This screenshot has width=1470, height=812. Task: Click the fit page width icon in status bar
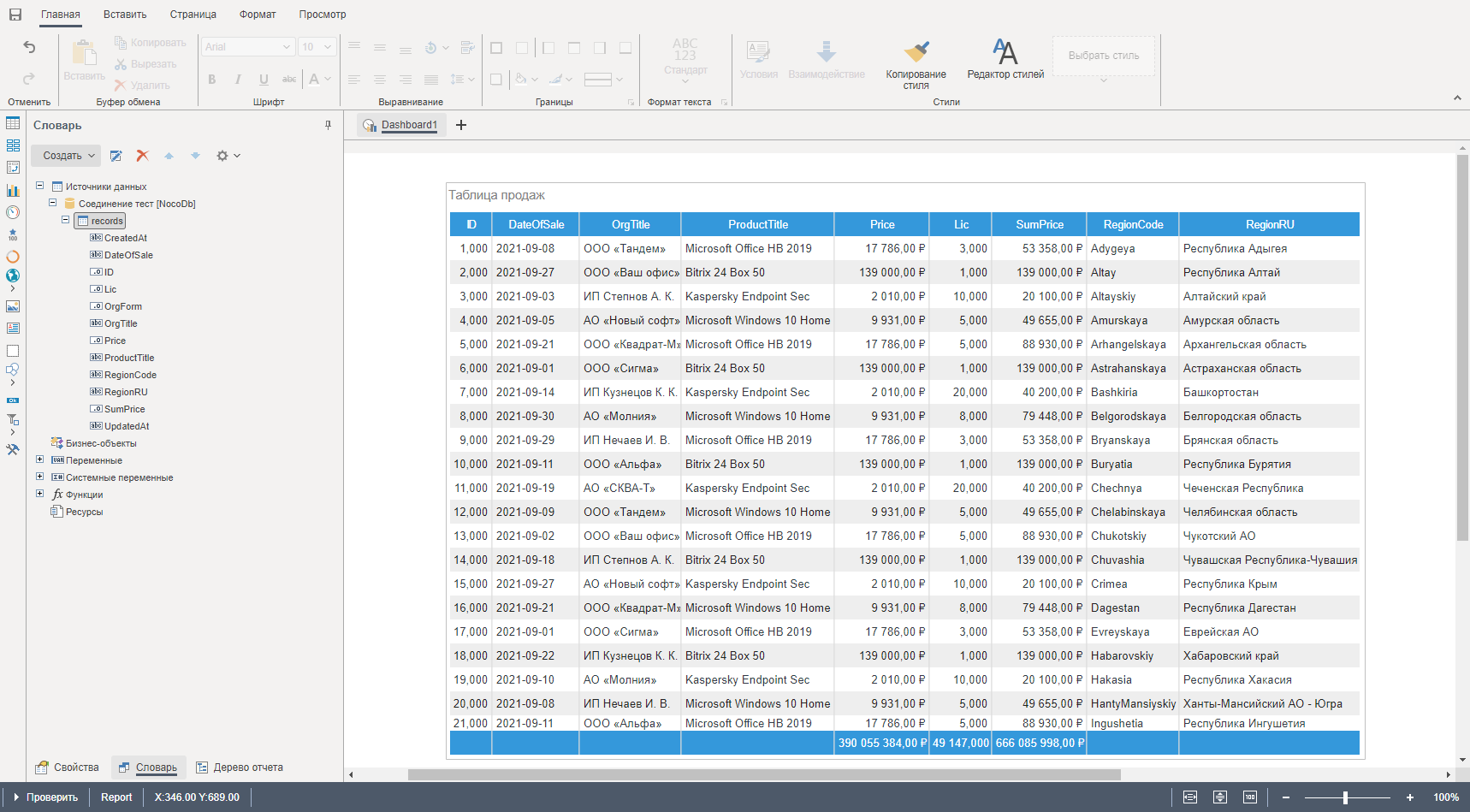[1189, 797]
